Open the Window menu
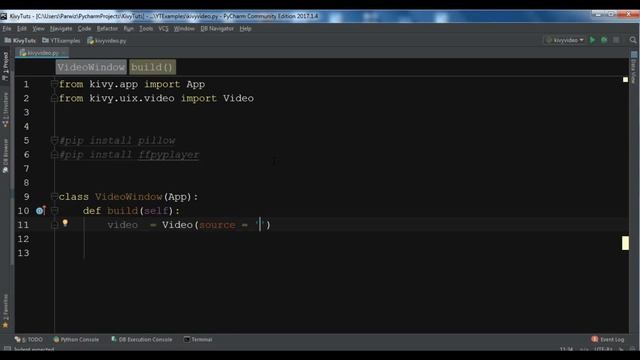 coord(184,29)
